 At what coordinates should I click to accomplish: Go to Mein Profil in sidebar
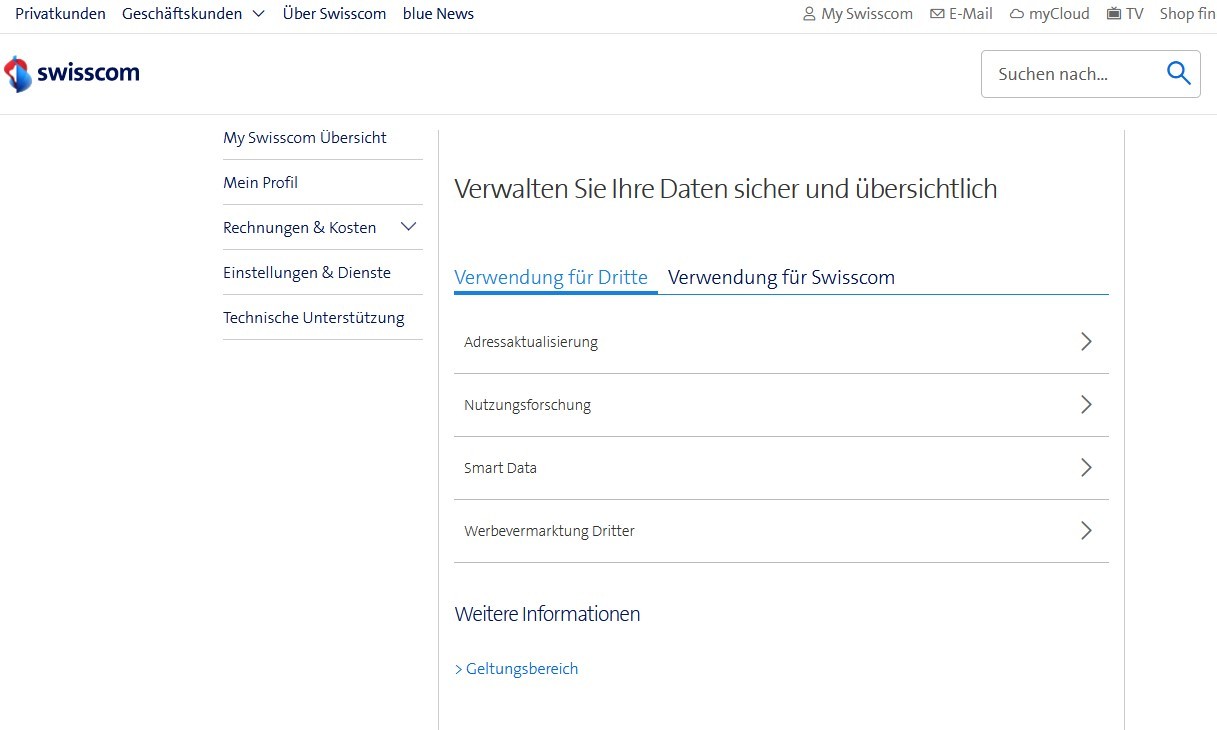pyautogui.click(x=261, y=182)
